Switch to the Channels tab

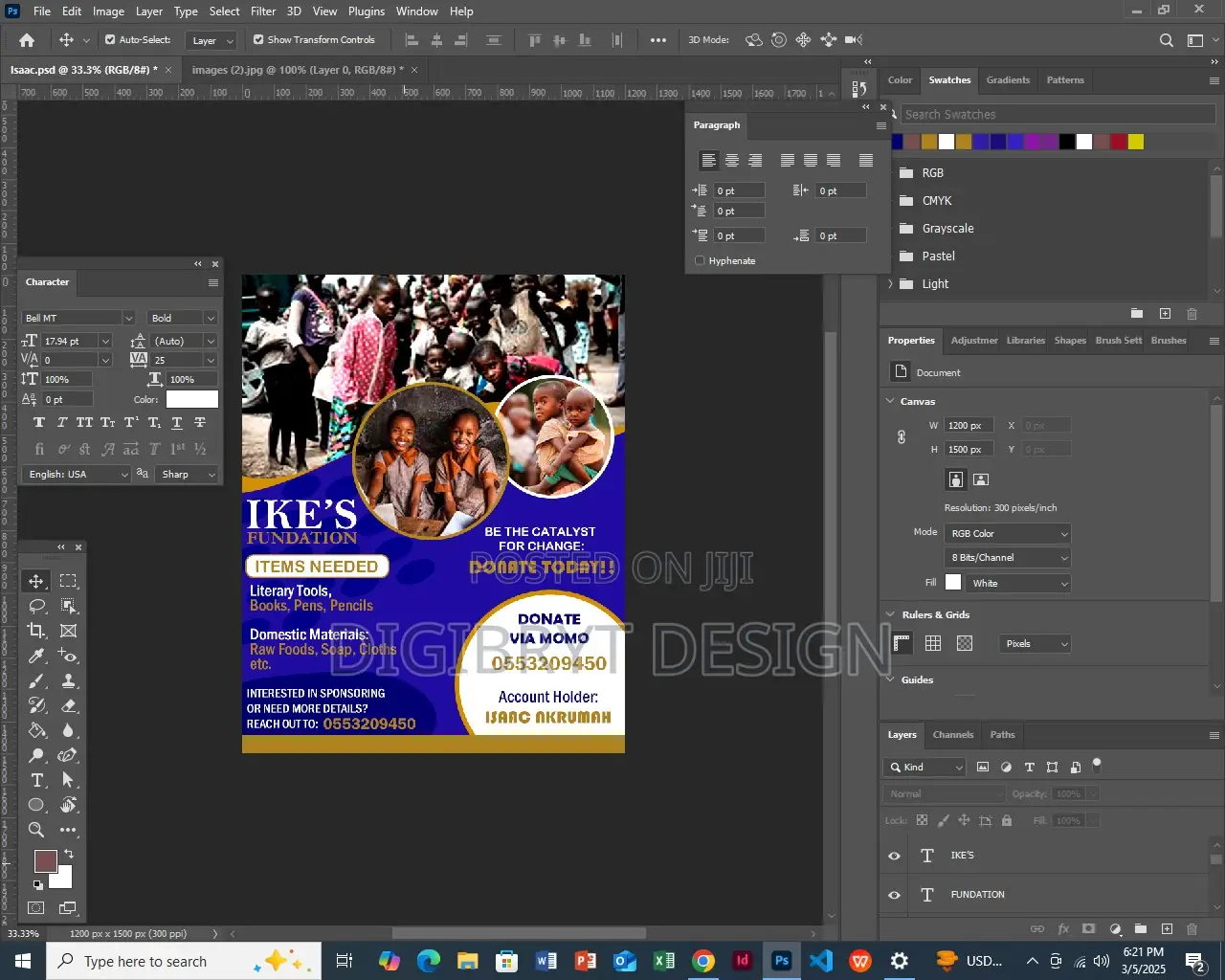coord(953,735)
